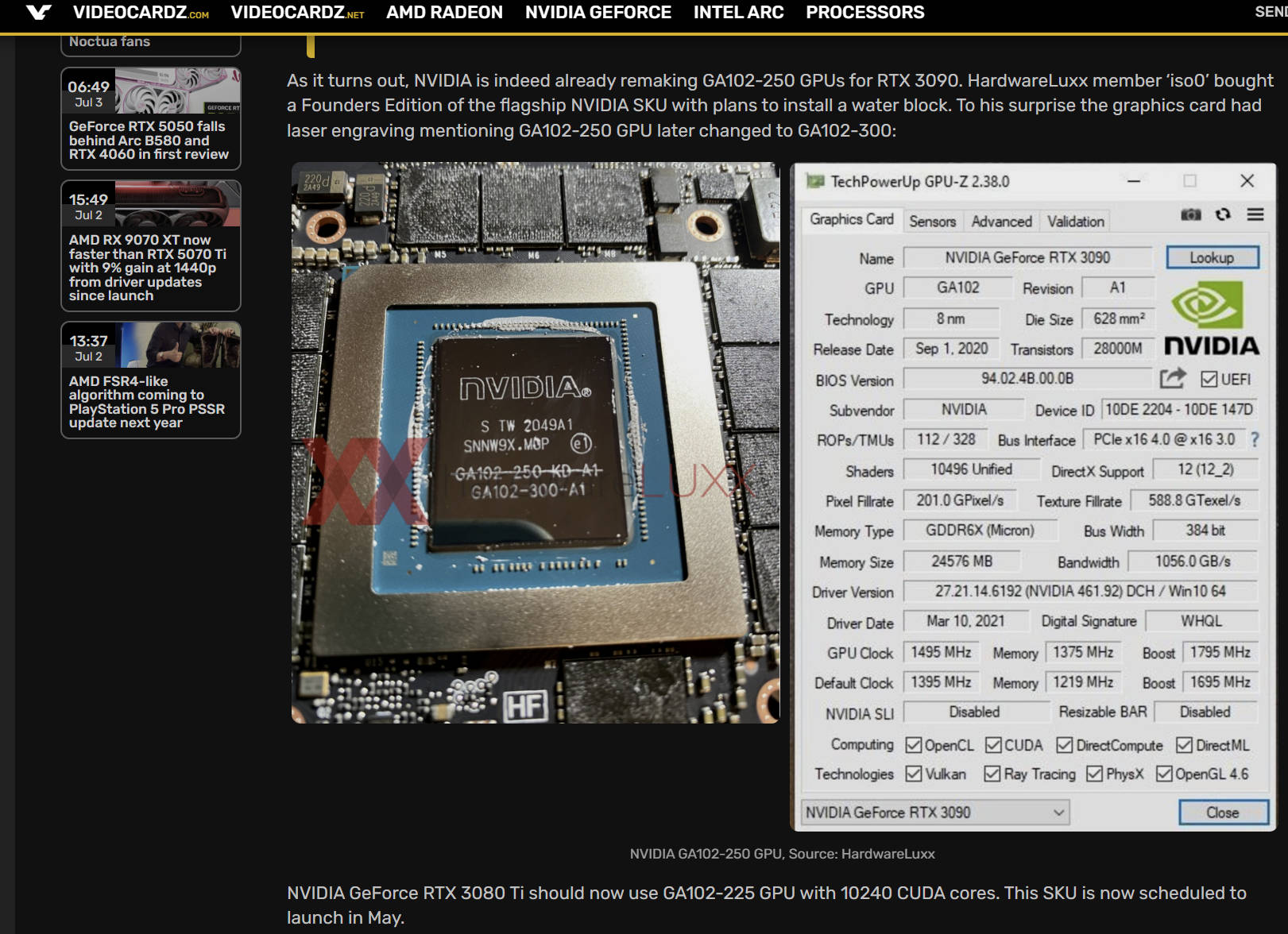Screen dimensions: 1288x934
Task: Click the Shaders value 10496 Unified
Action: tap(971, 469)
